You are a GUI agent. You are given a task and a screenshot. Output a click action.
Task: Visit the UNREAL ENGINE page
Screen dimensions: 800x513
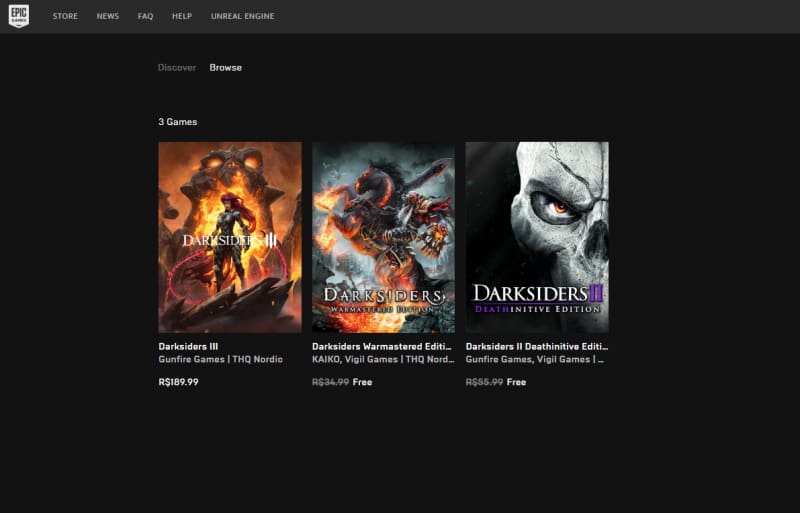tap(242, 16)
